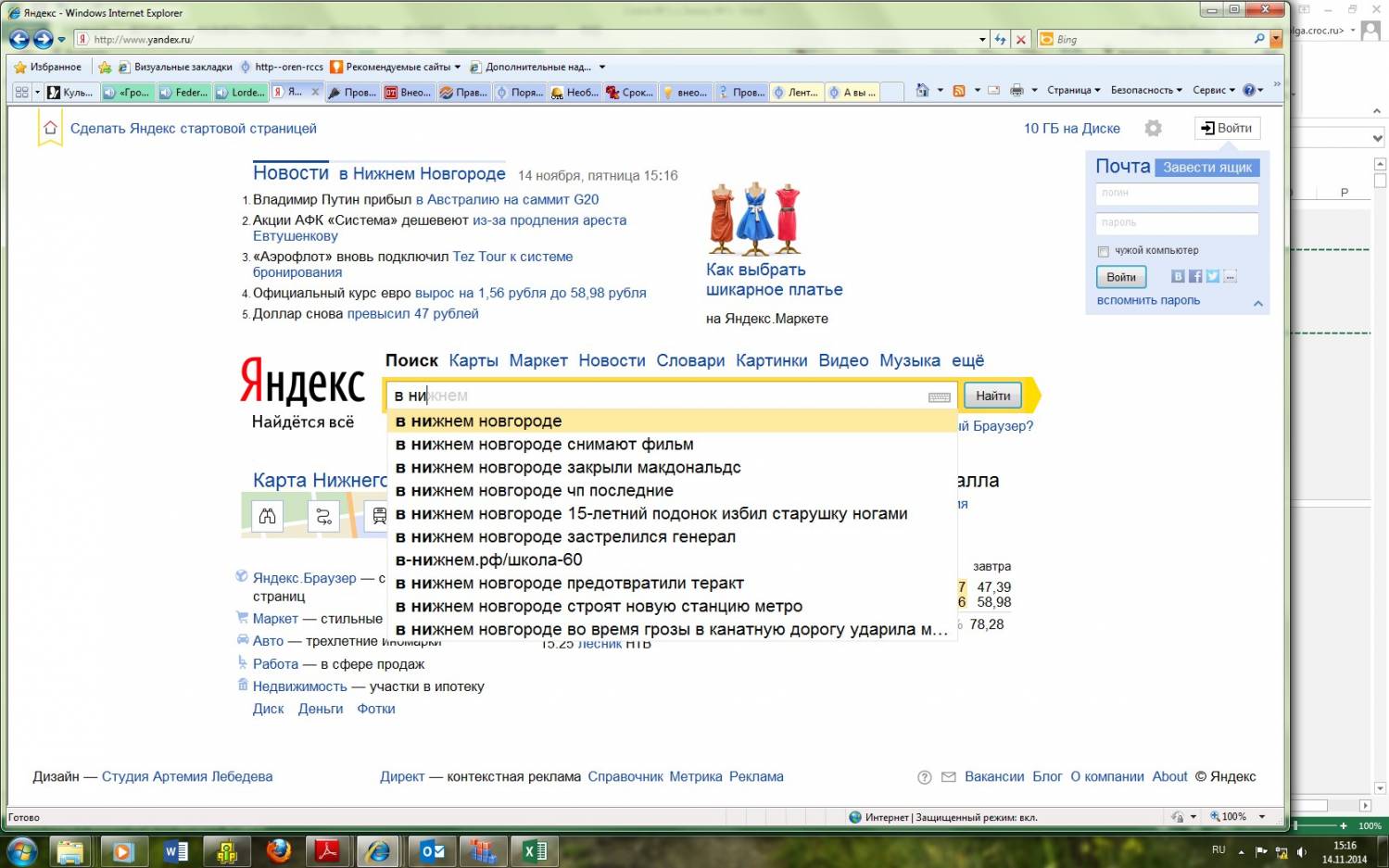Click the Windows Start button
This screenshot has height=868, width=1389.
point(22,850)
